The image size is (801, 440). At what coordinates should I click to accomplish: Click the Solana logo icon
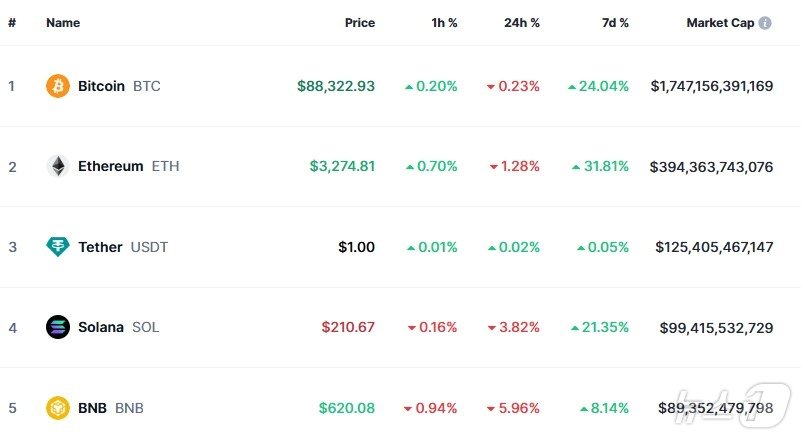coord(58,327)
